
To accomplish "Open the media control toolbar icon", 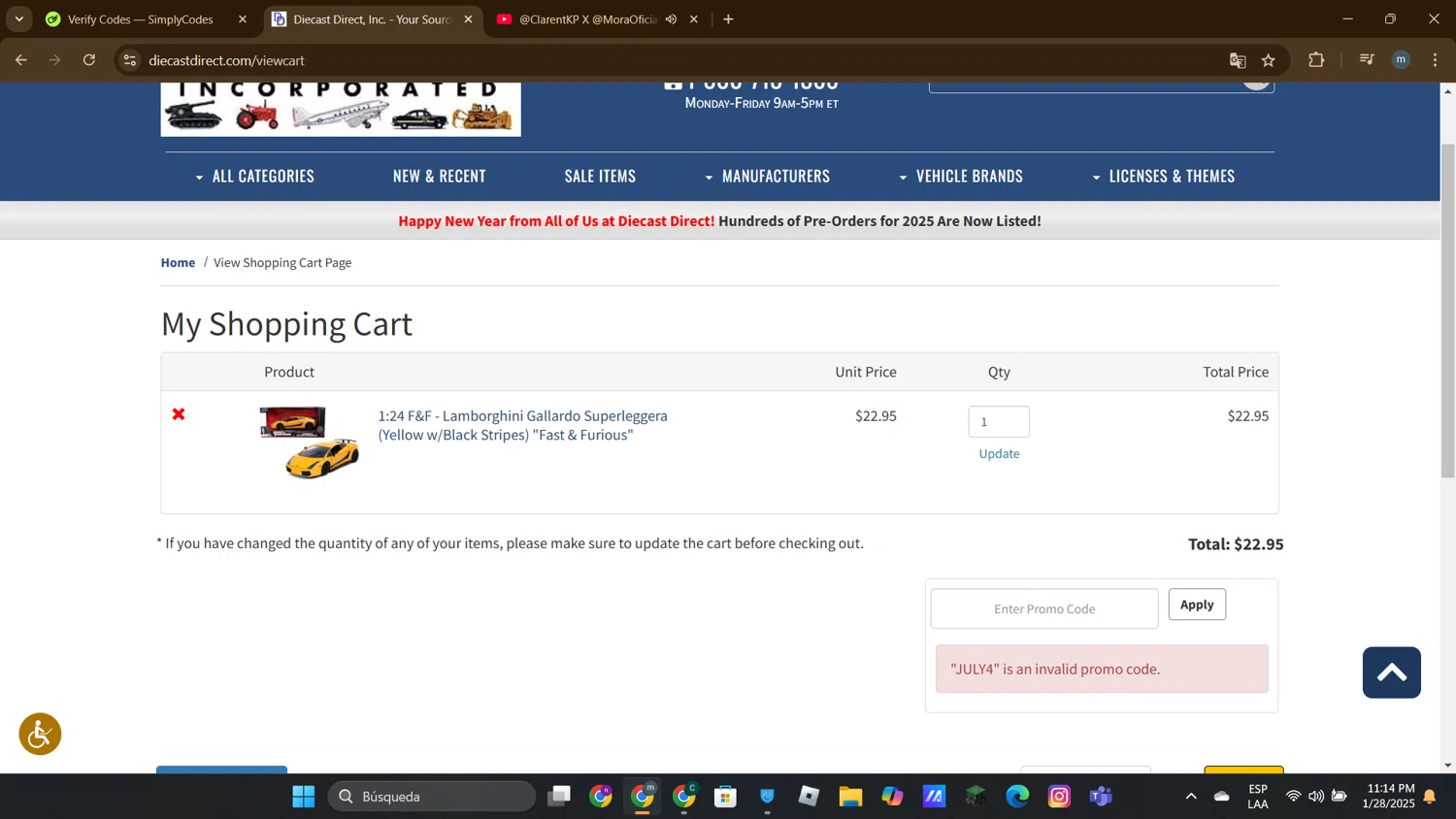I will click(x=1367, y=60).
